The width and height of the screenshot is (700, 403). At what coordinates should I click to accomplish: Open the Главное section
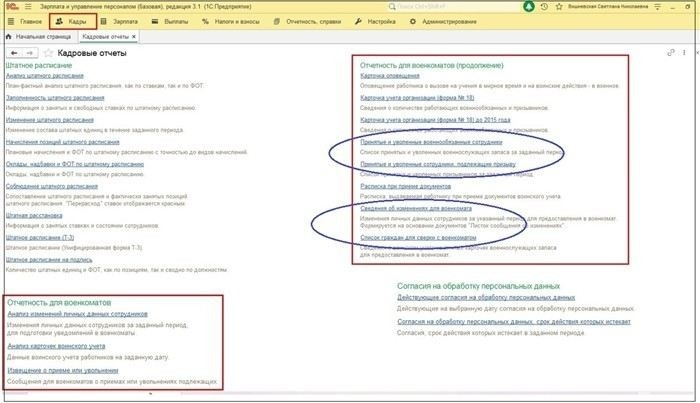[x=25, y=21]
